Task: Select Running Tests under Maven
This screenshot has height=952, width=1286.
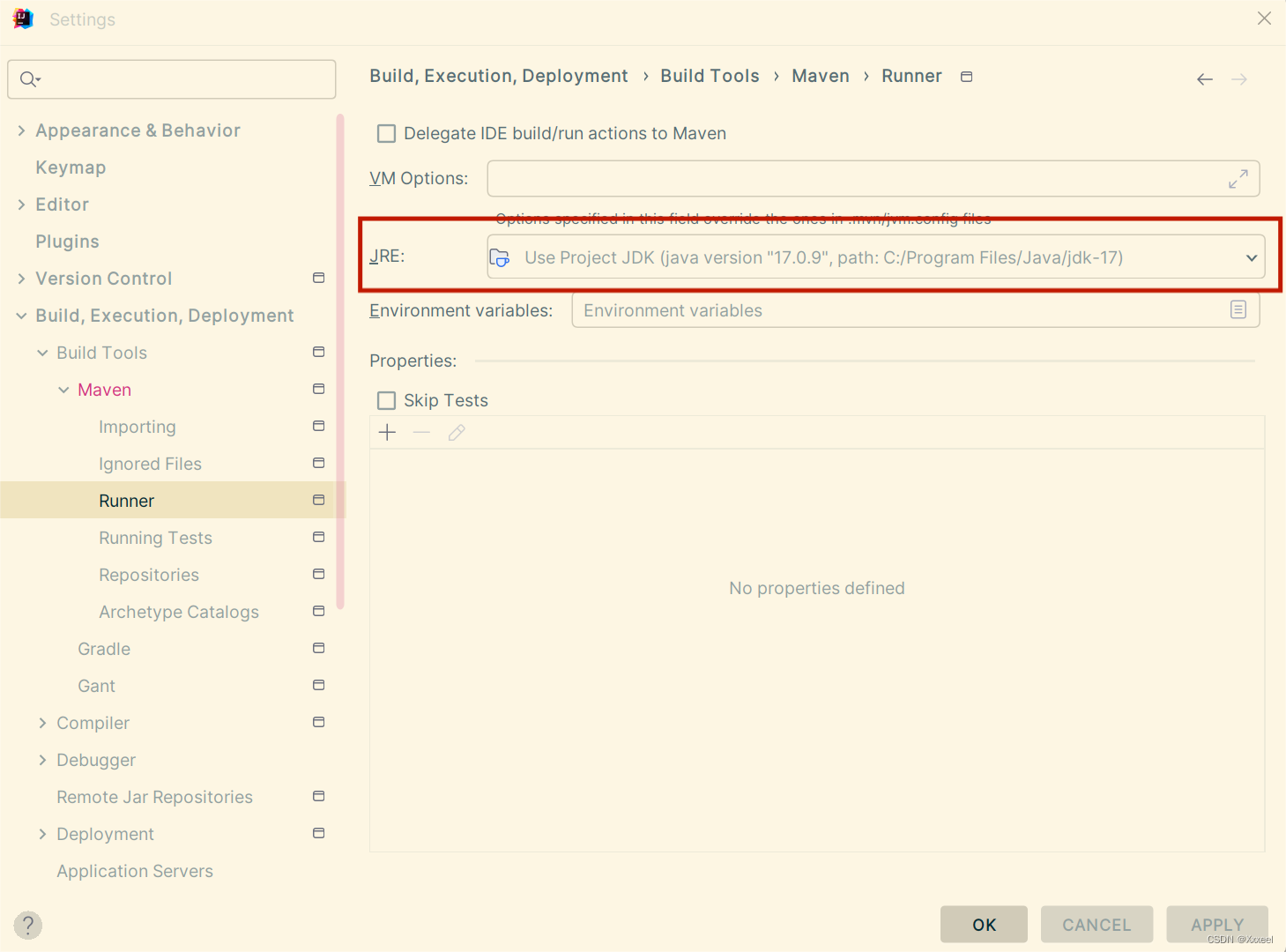Action: 155,538
